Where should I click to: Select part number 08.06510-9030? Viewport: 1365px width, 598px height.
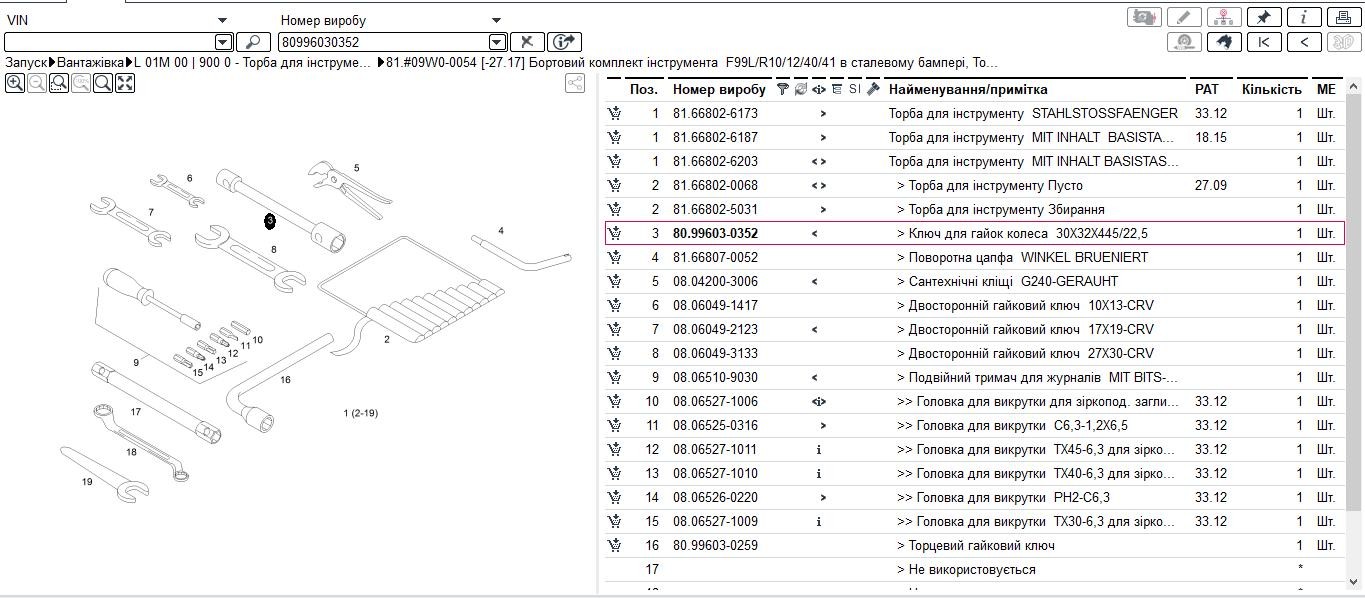(x=715, y=378)
